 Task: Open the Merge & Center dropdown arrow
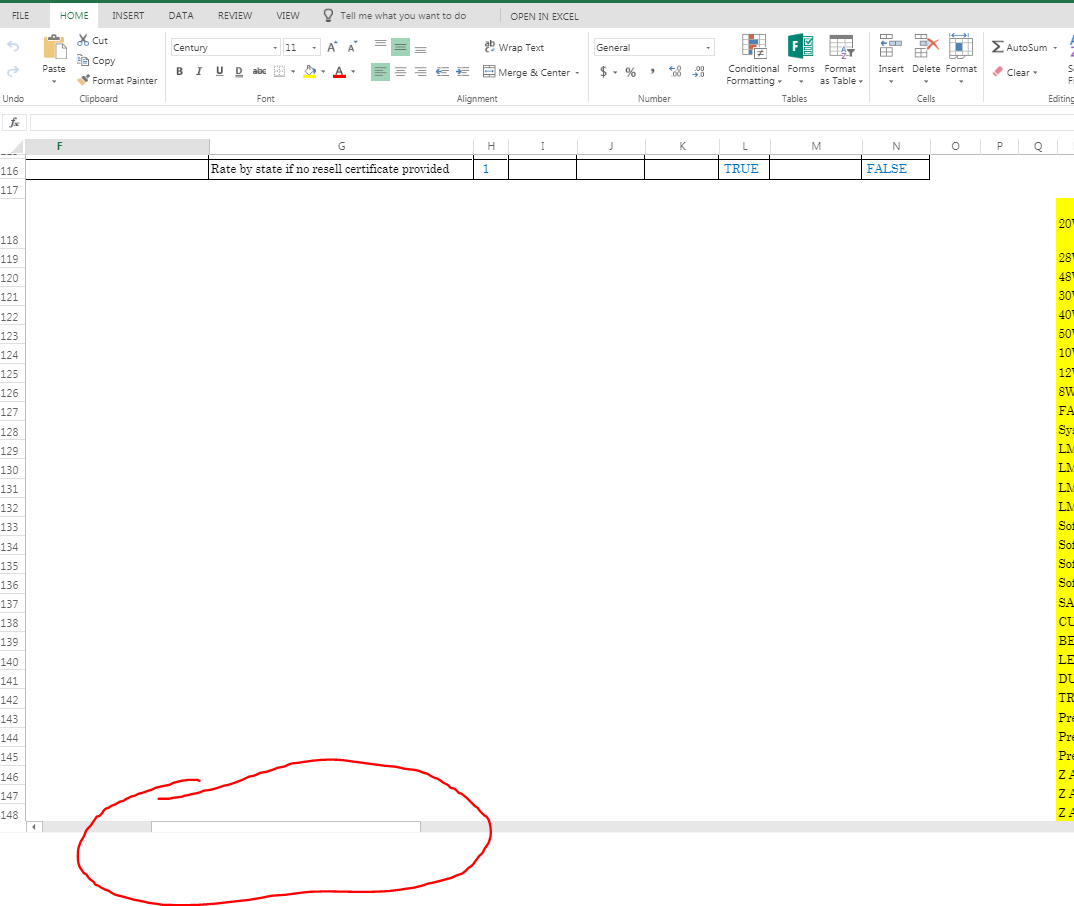[x=577, y=72]
